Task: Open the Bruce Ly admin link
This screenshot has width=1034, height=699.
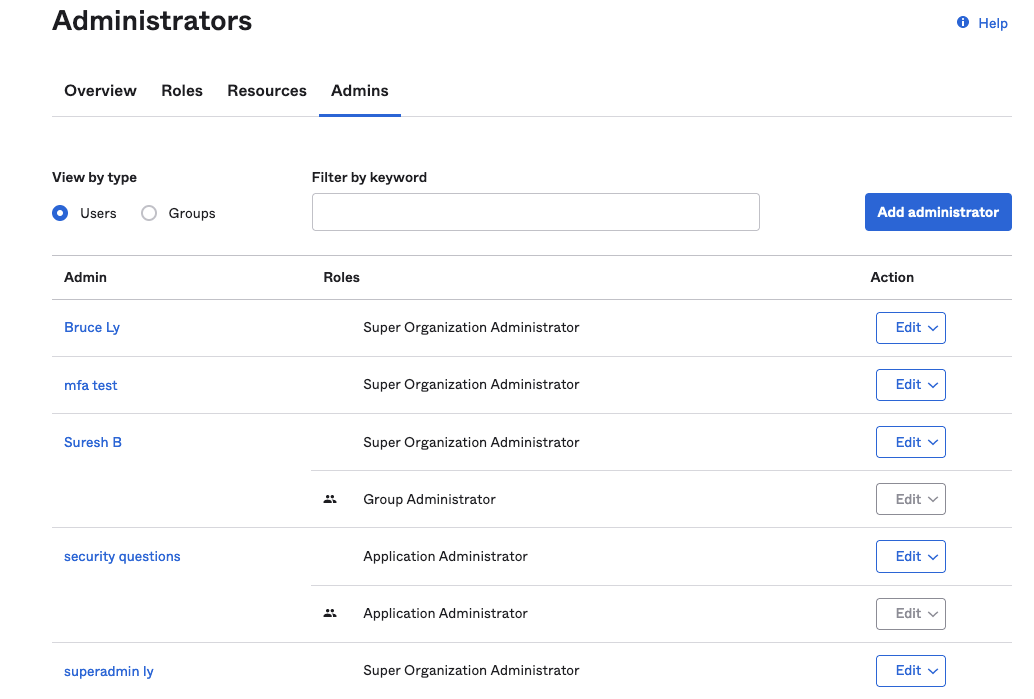Action: point(92,328)
